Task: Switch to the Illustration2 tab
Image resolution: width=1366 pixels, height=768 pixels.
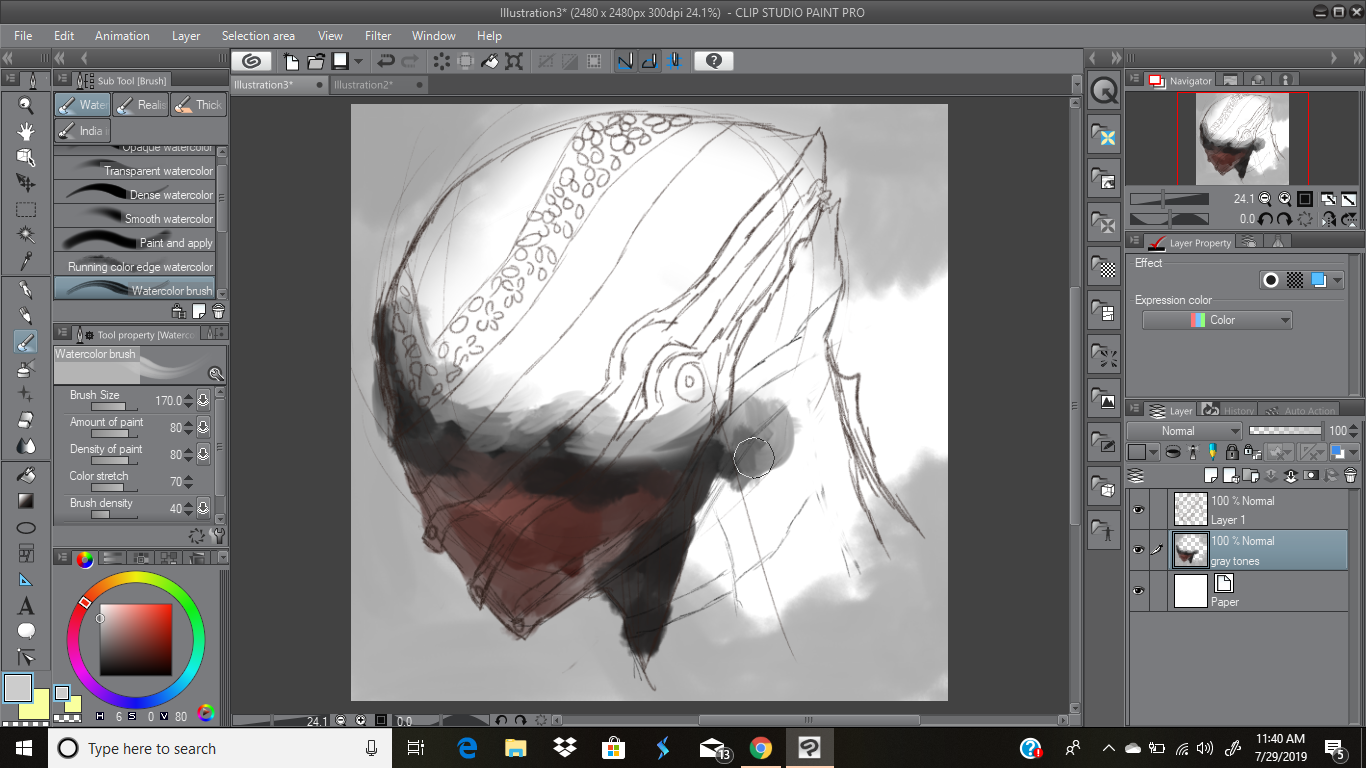Action: pos(364,85)
